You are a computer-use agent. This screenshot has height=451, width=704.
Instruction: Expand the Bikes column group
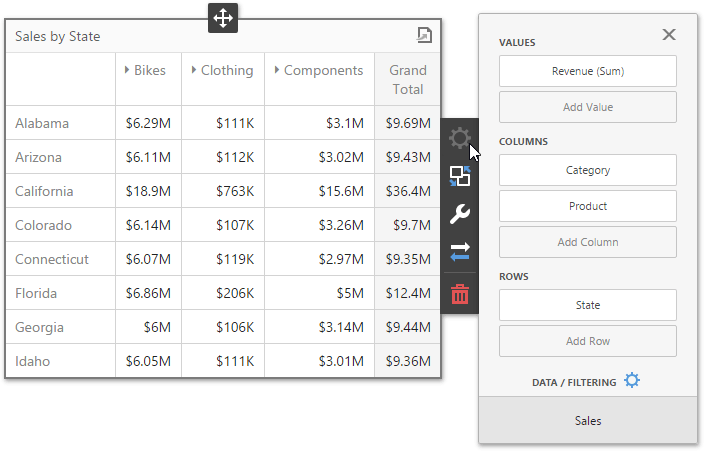pos(127,71)
